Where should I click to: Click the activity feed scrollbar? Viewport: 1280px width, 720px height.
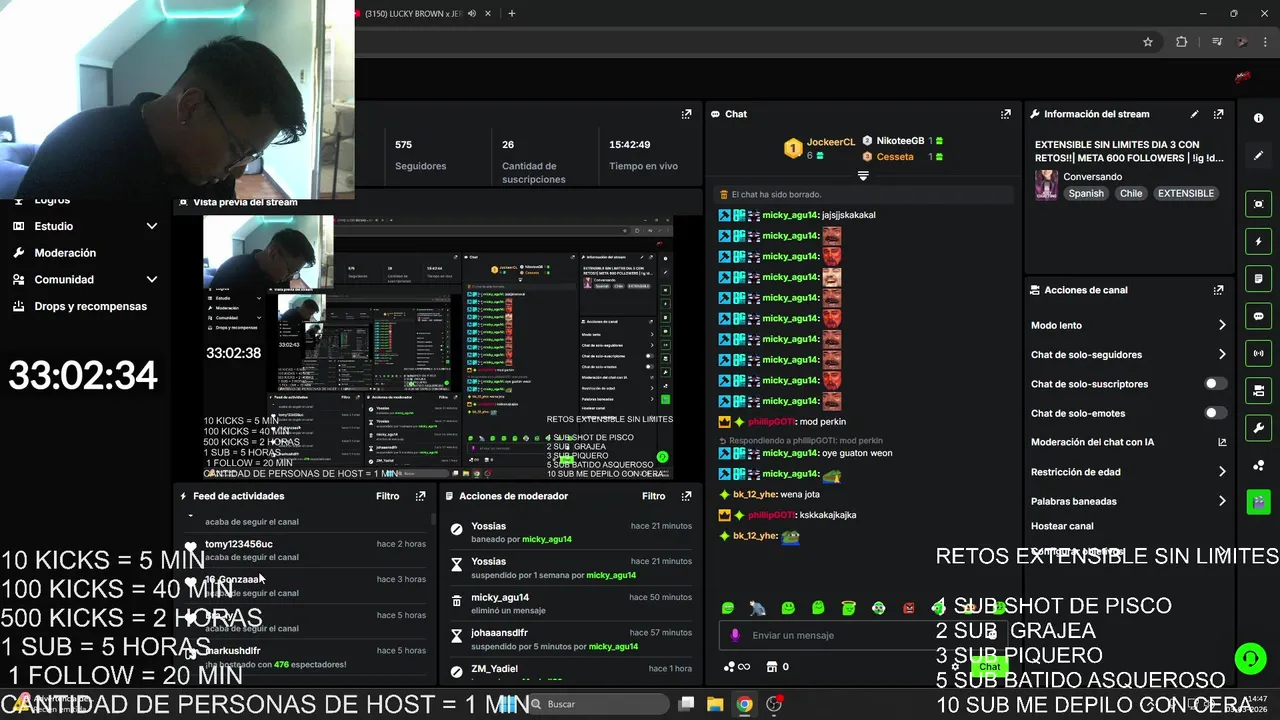433,519
